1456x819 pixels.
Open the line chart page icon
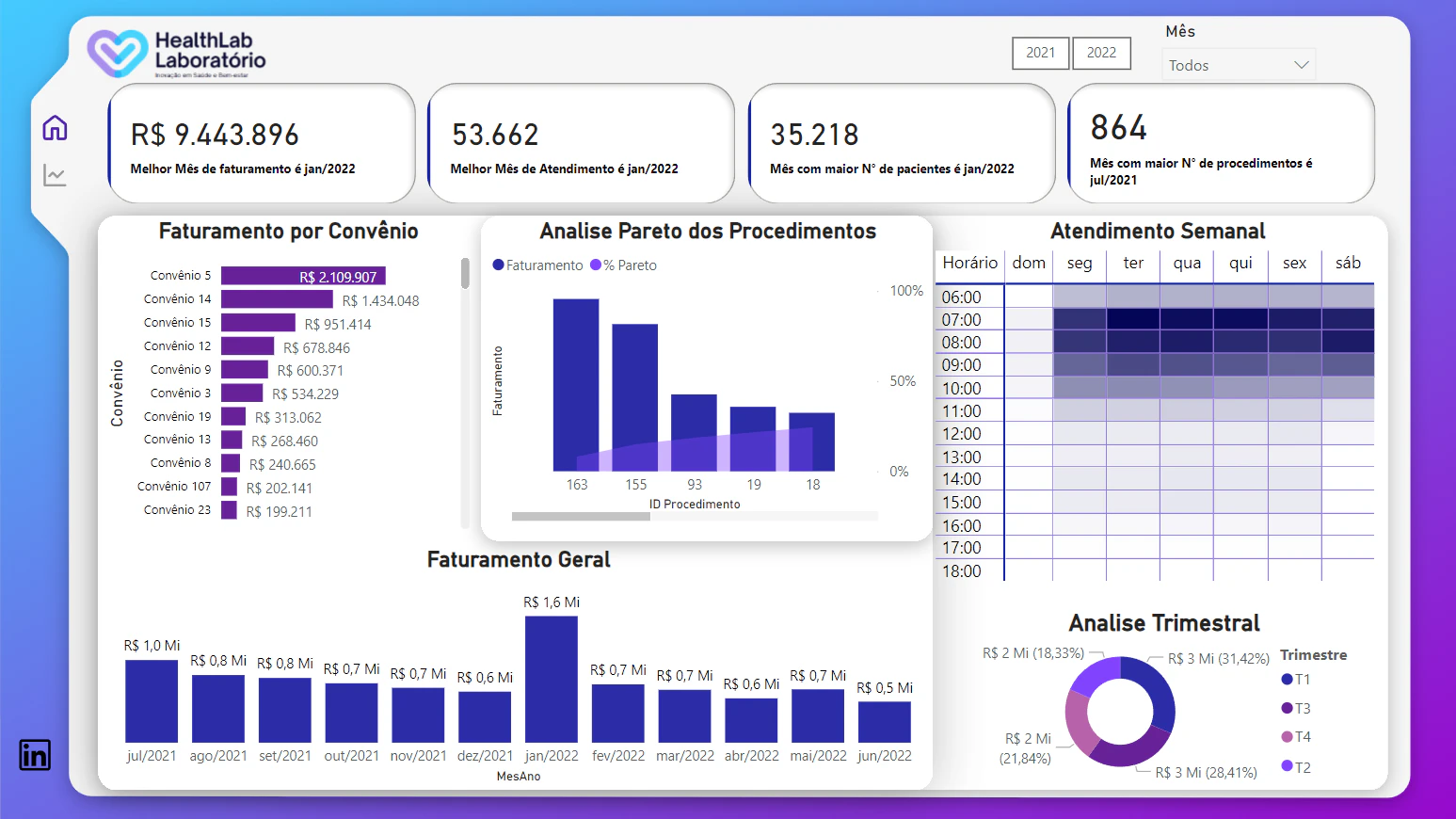[55, 175]
